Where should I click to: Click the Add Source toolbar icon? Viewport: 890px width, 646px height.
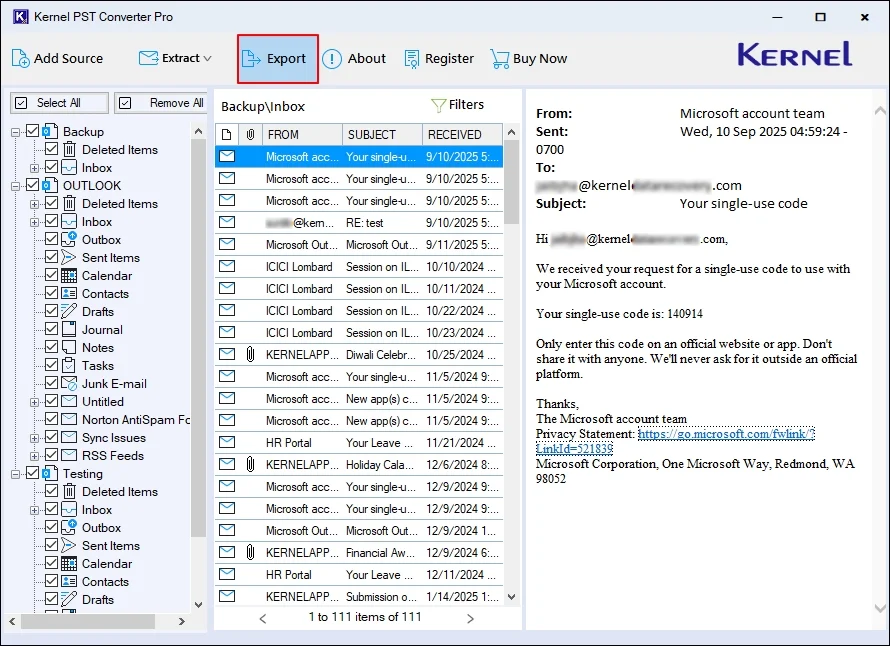(21, 58)
